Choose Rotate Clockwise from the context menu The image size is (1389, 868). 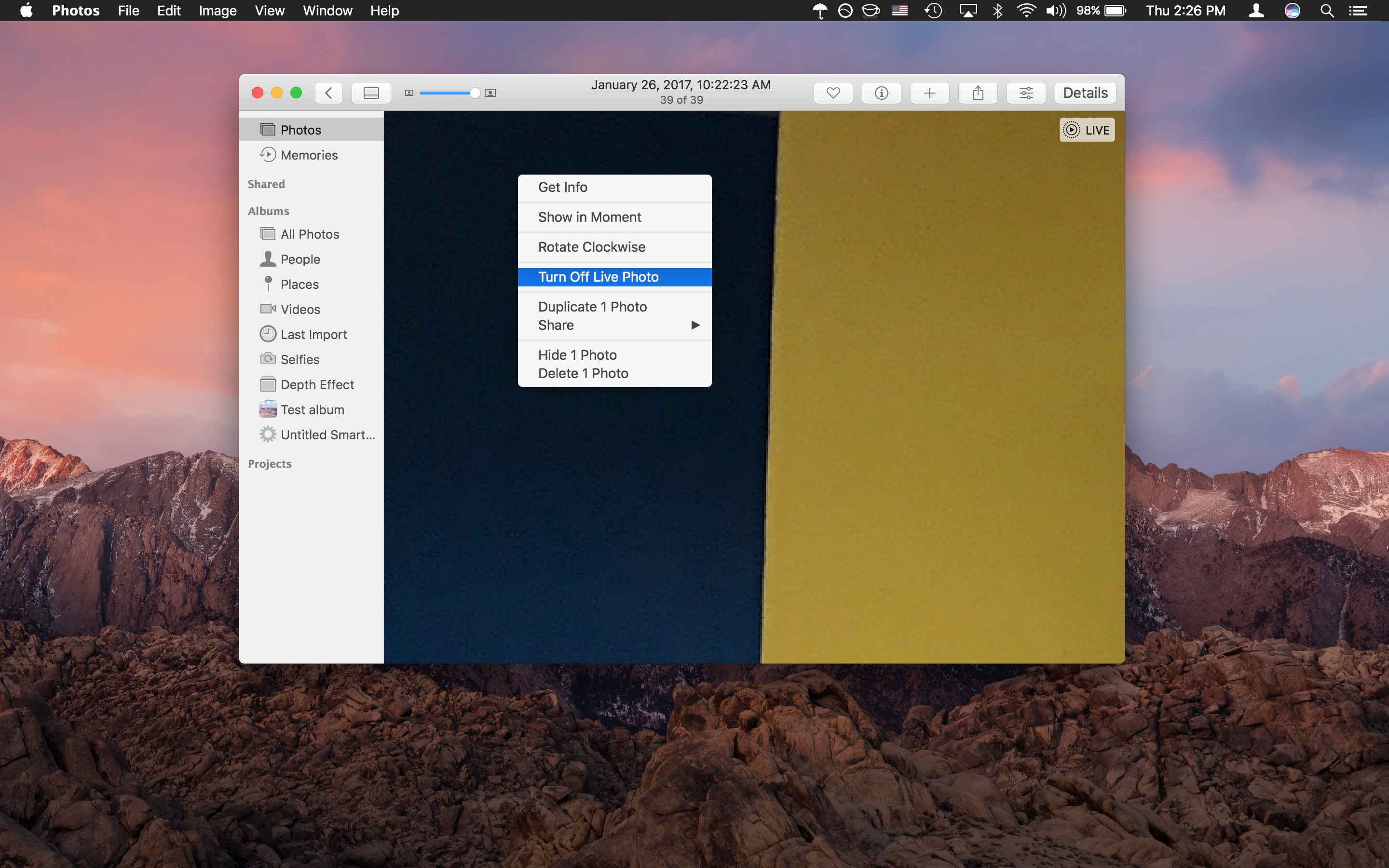[592, 247]
